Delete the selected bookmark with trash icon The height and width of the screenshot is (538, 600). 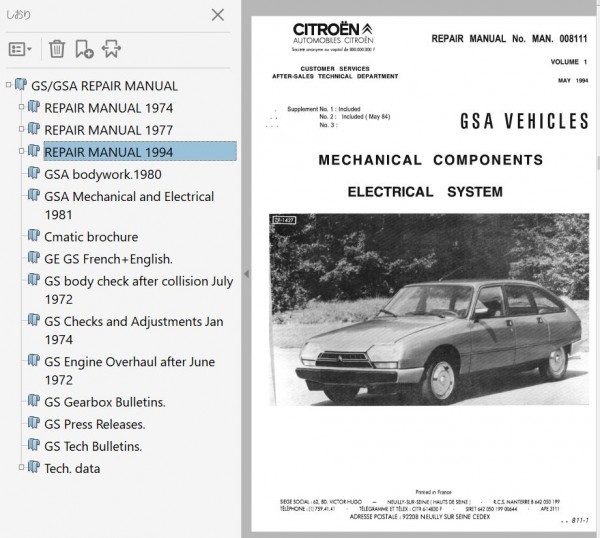[x=57, y=49]
